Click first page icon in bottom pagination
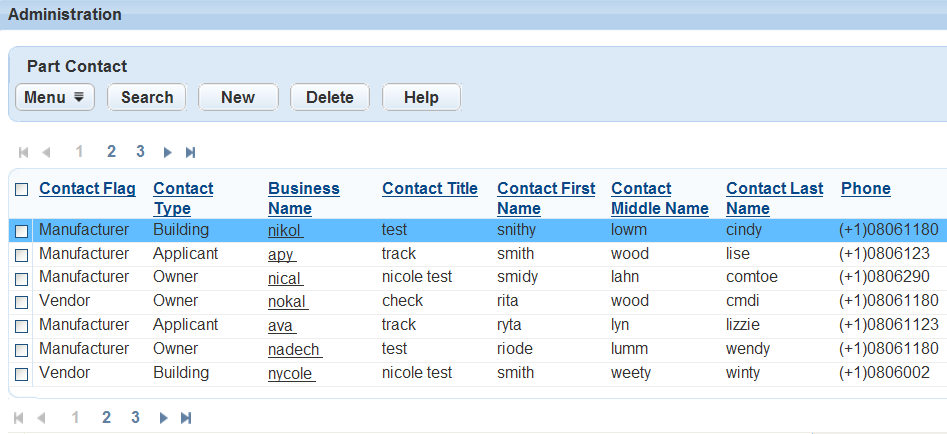Viewport: 947px width, 434px height. pyautogui.click(x=20, y=418)
